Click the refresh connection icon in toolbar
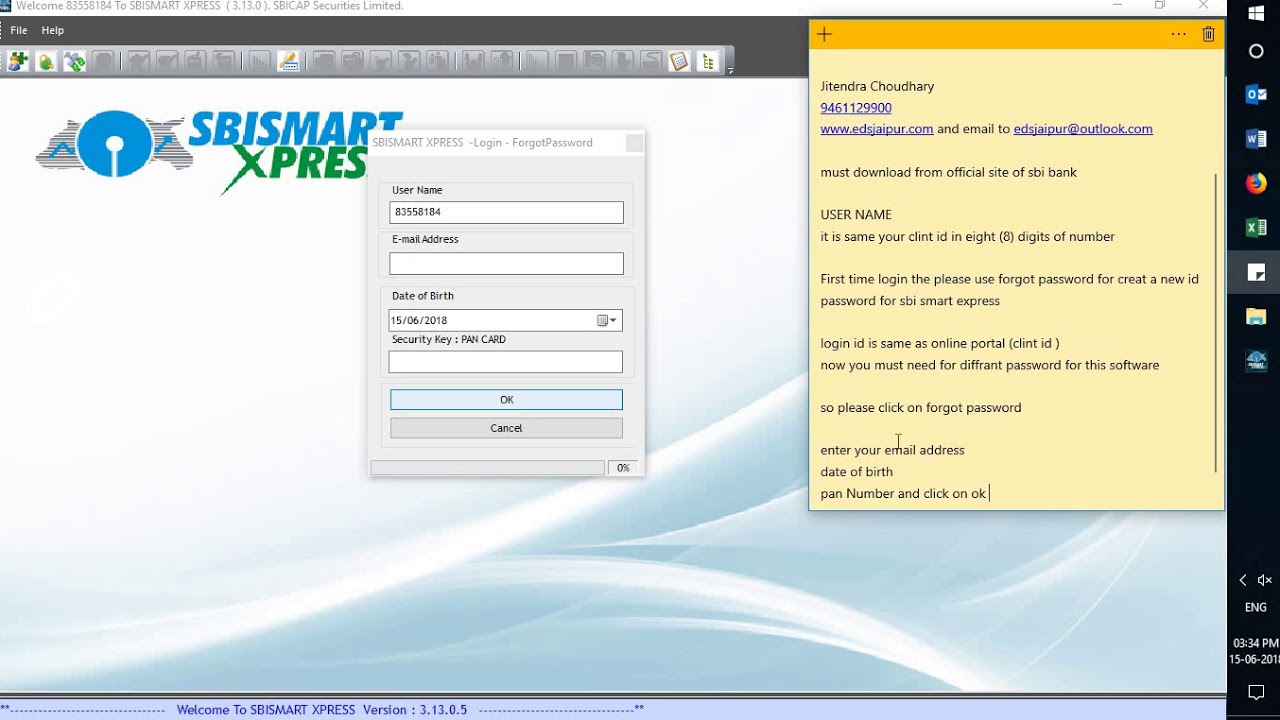 click(75, 62)
